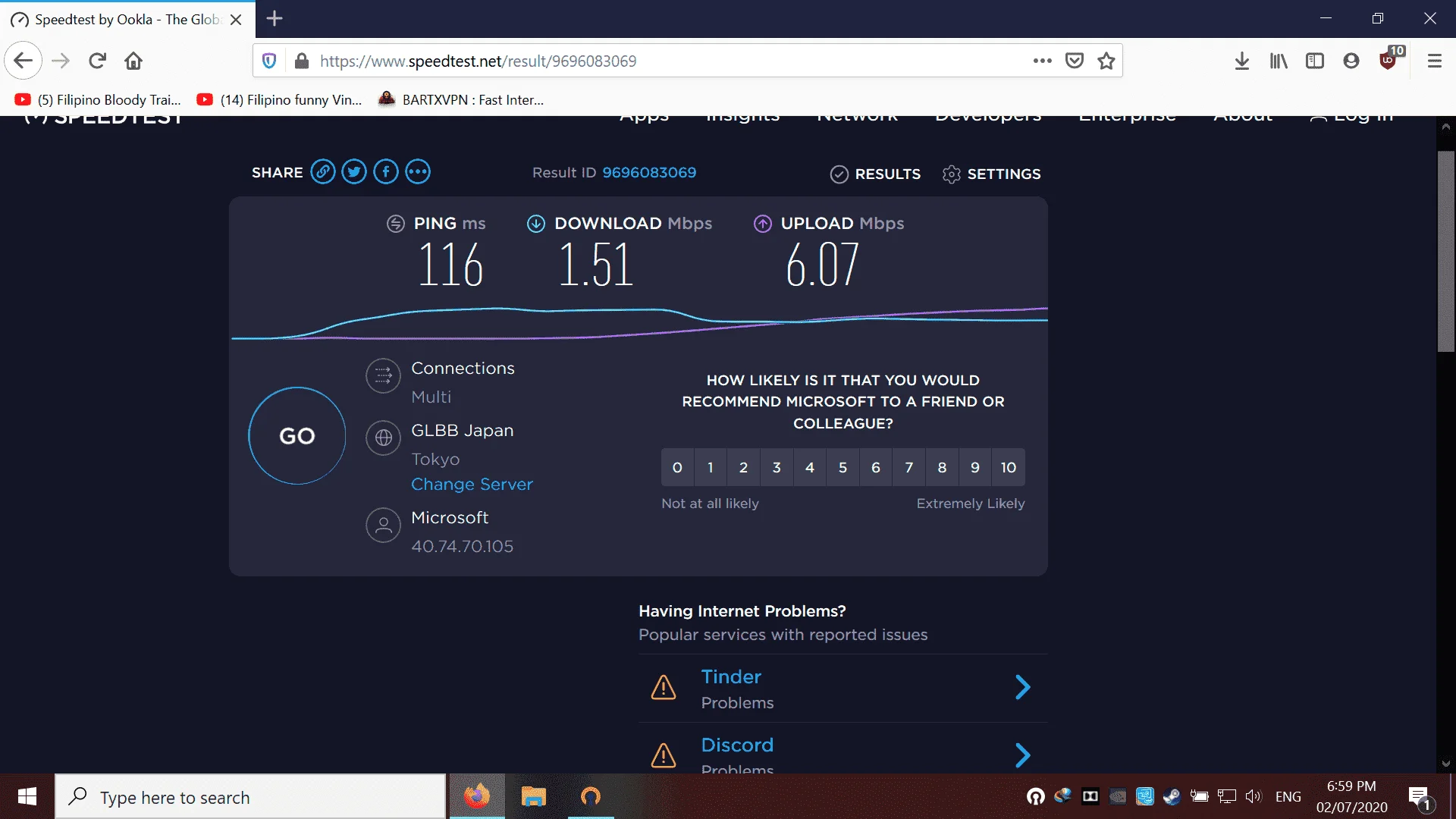Open Tinder problems link

tap(731, 676)
